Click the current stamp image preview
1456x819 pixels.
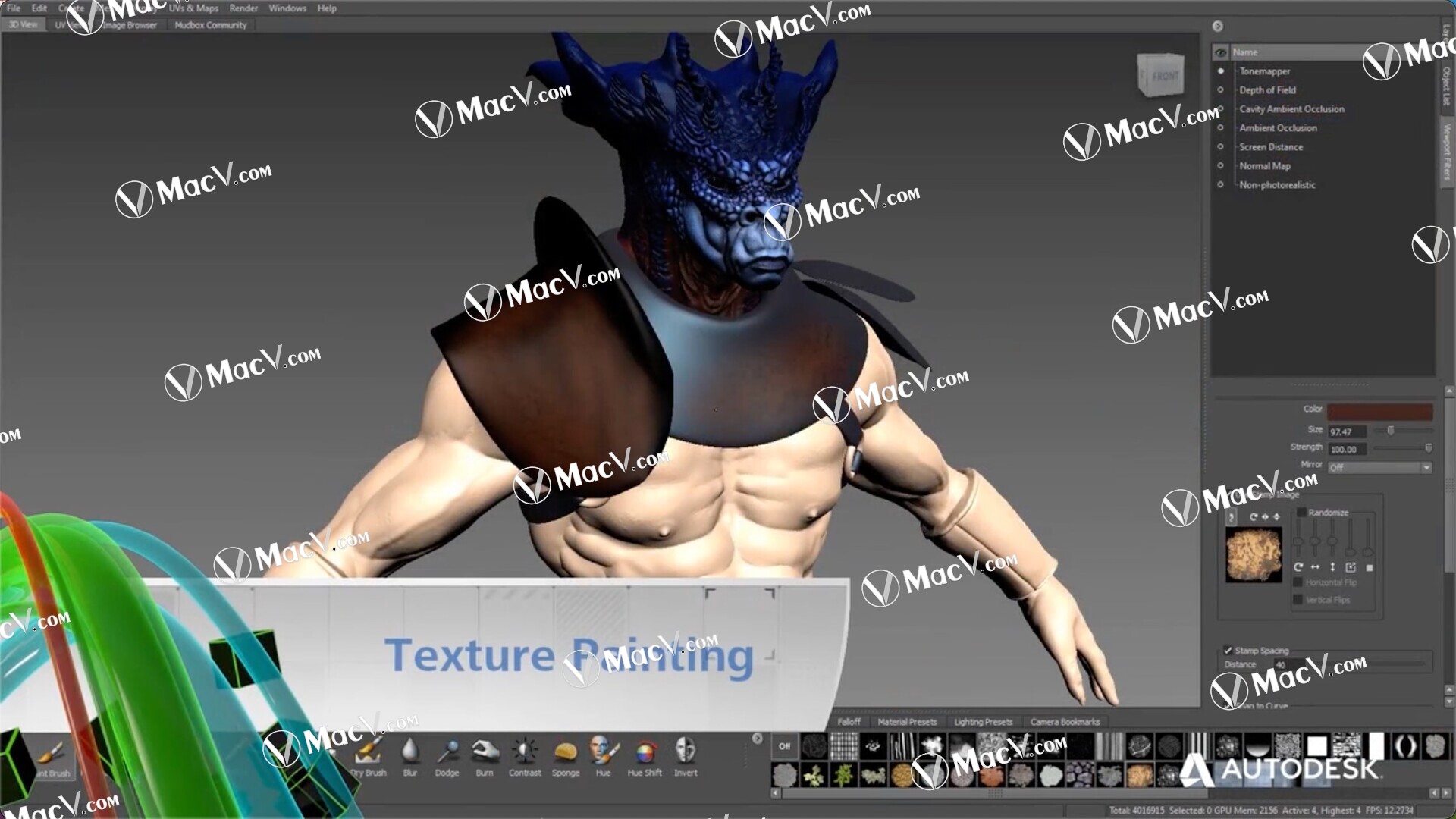coord(1254,556)
